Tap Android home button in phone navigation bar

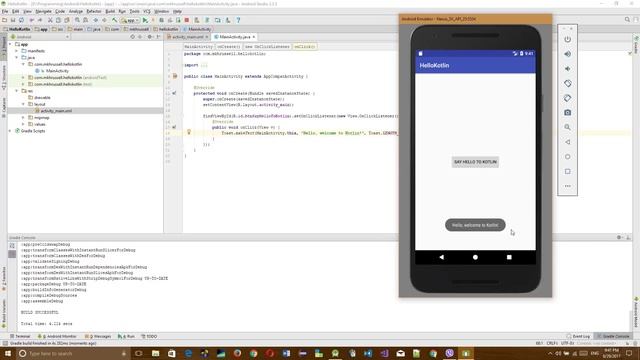coord(475,257)
